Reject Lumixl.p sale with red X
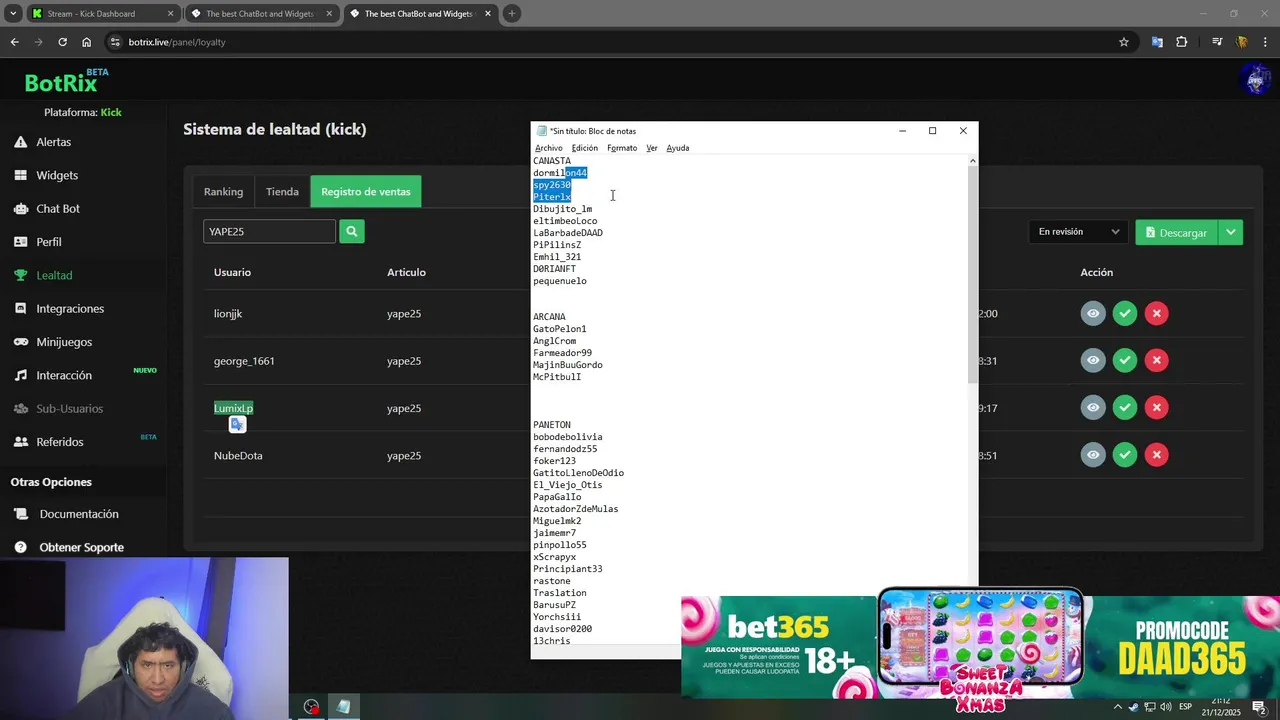Screen dimensions: 1280x720 [1156, 408]
